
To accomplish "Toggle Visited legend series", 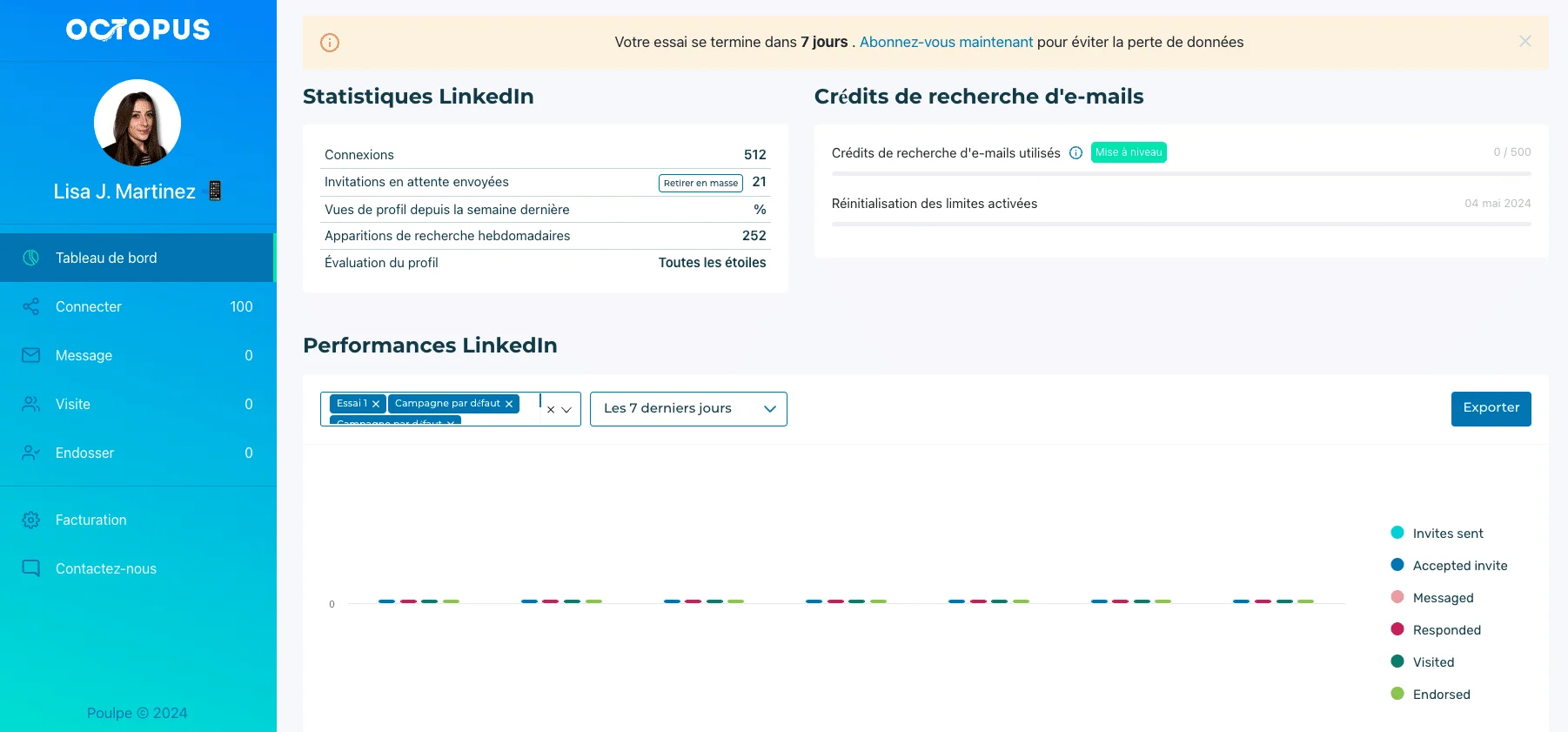I will 1423,661.
